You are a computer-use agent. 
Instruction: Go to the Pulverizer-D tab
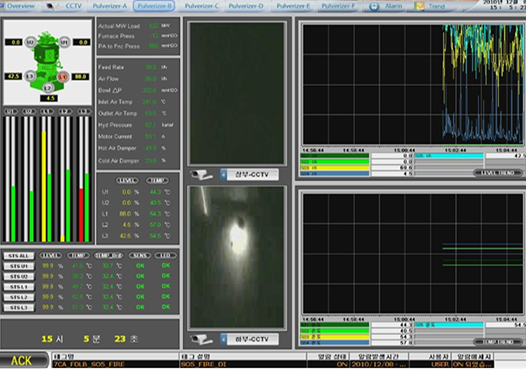(246, 6)
